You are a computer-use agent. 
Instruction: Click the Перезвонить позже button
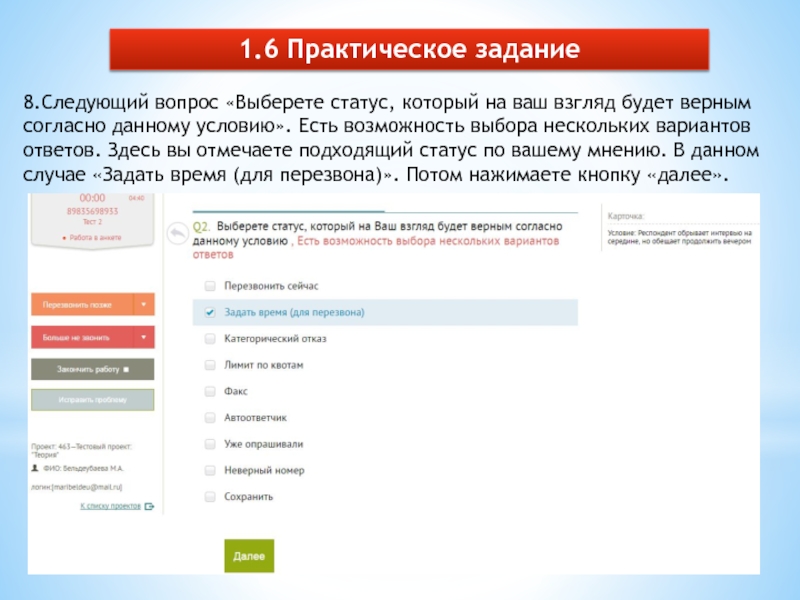tap(82, 305)
